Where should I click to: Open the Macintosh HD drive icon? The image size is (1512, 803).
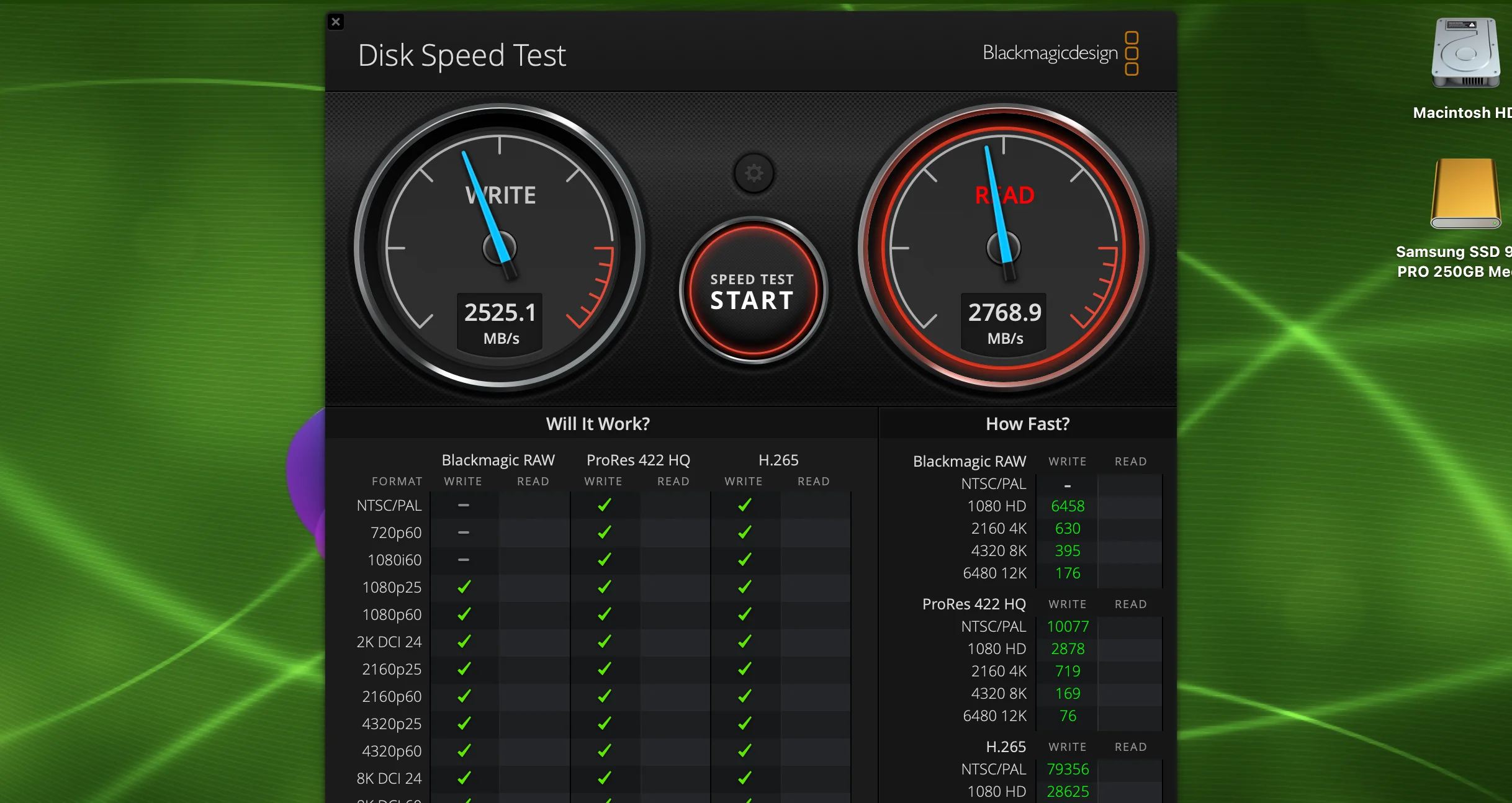1465,54
